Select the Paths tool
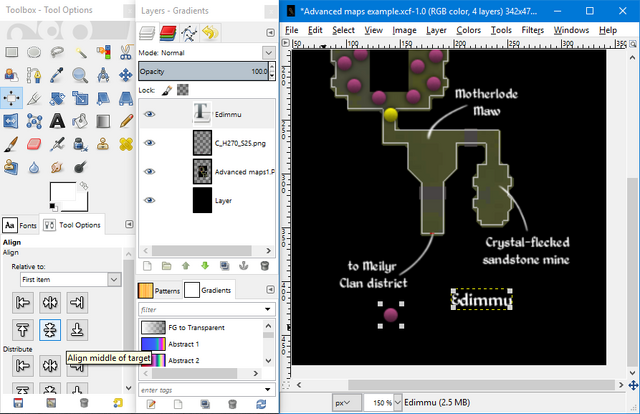Image resolution: width=640 pixels, height=414 pixels. [34, 75]
